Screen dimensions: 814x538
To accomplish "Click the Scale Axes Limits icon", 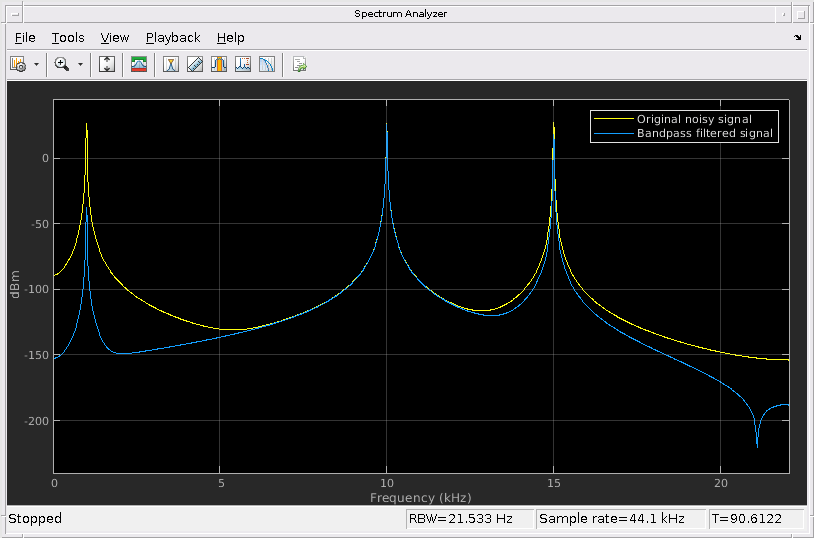I will 108,65.
